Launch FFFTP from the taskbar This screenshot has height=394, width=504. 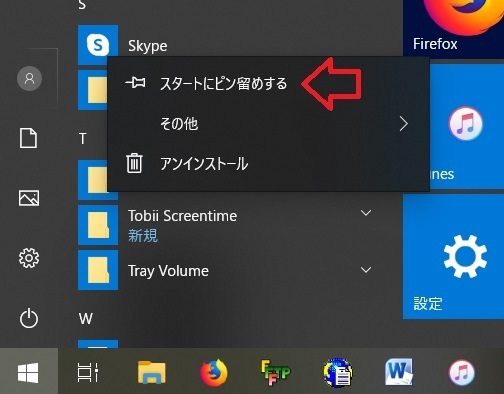(275, 372)
